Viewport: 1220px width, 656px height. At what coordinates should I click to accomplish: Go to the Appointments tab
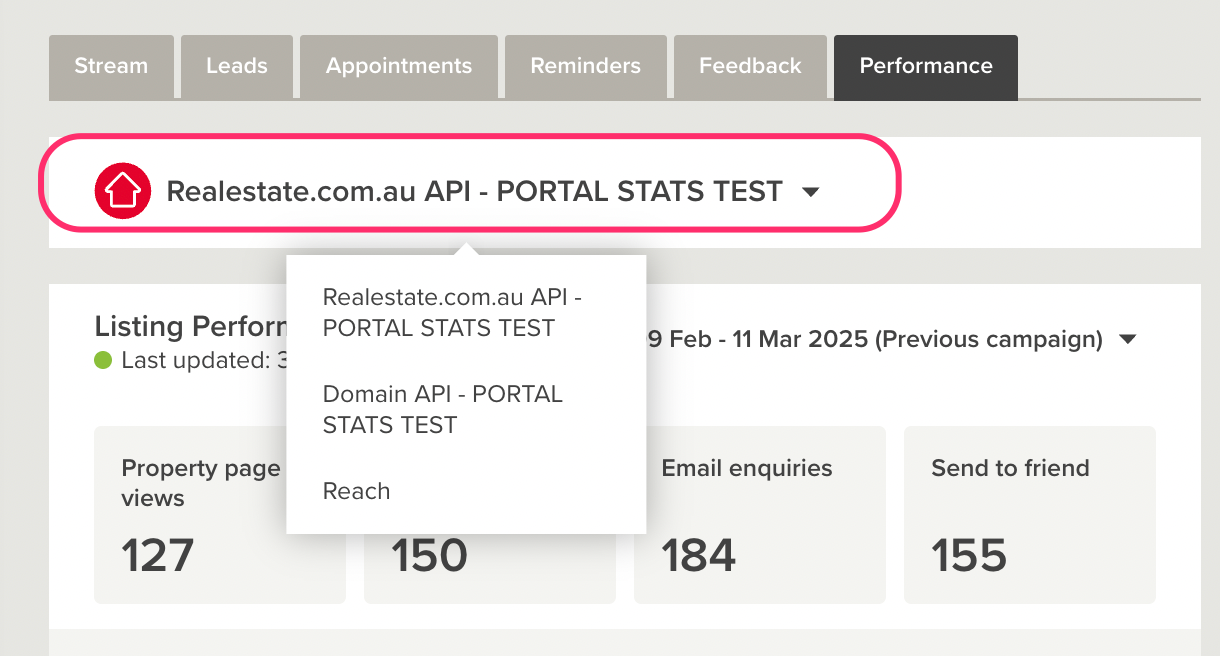tap(399, 67)
